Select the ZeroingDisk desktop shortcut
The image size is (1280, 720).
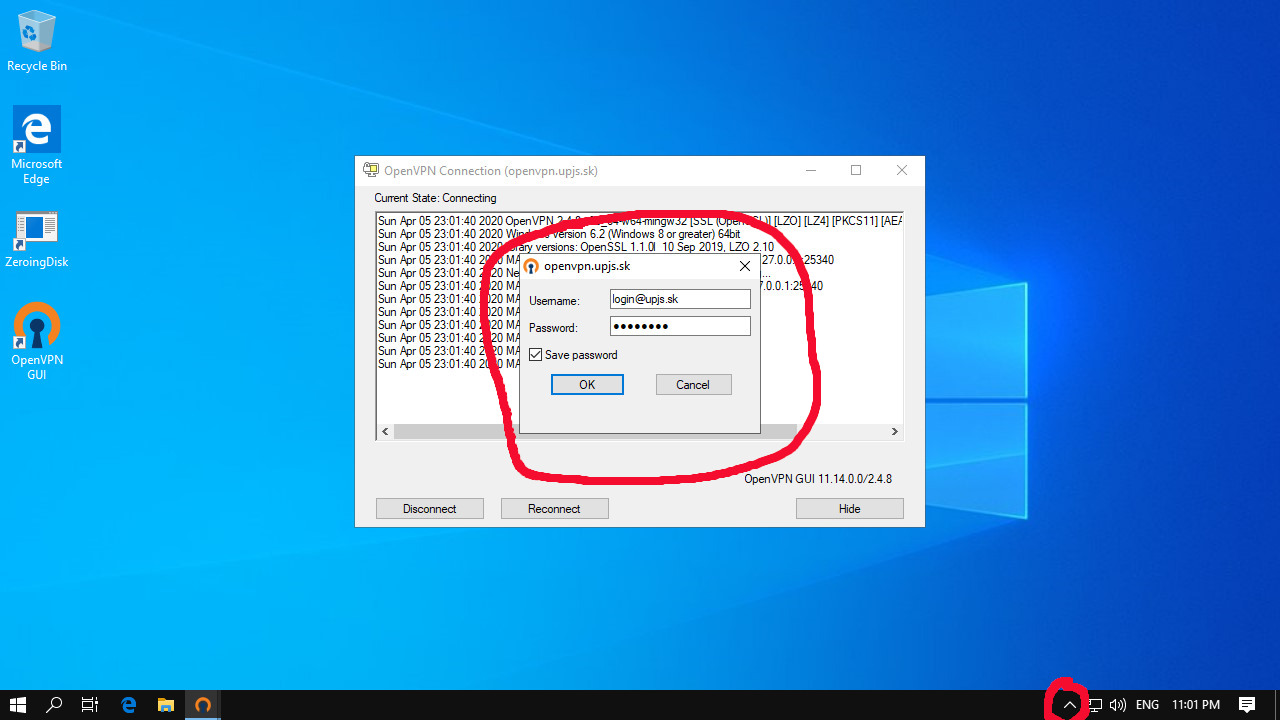click(37, 240)
